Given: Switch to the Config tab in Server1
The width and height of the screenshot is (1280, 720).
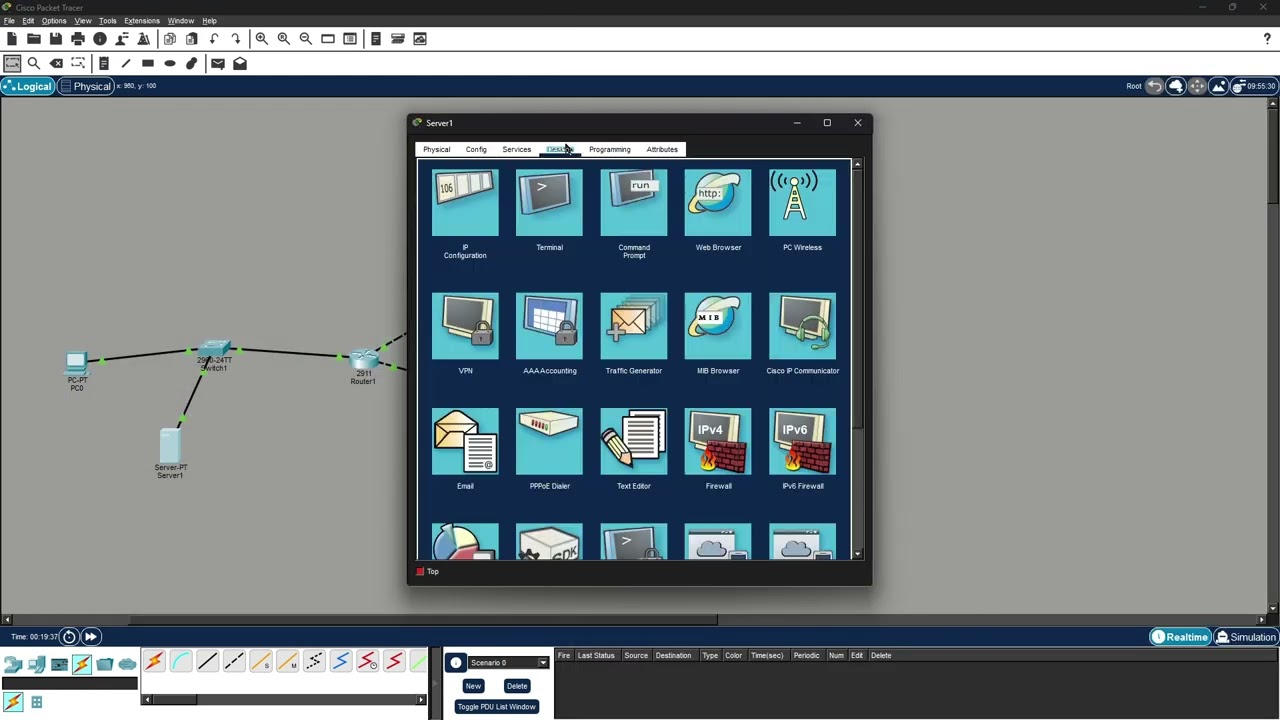Looking at the screenshot, I should point(476,149).
